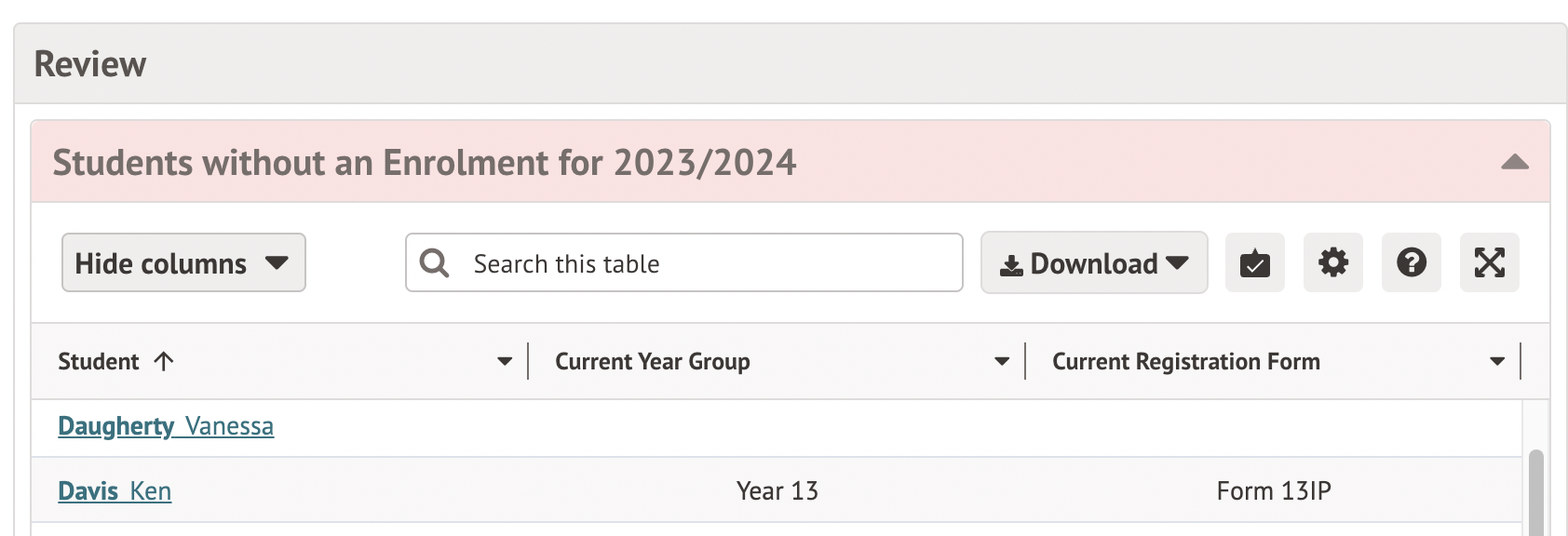1568x536 pixels.
Task: Click the help question mark icon
Action: [x=1411, y=263]
